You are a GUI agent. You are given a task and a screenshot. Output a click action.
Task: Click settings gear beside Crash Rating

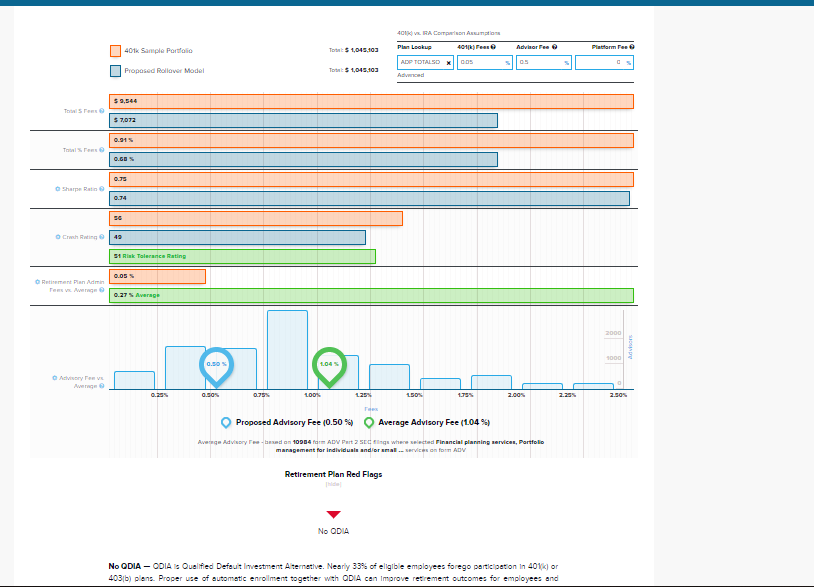click(x=60, y=237)
